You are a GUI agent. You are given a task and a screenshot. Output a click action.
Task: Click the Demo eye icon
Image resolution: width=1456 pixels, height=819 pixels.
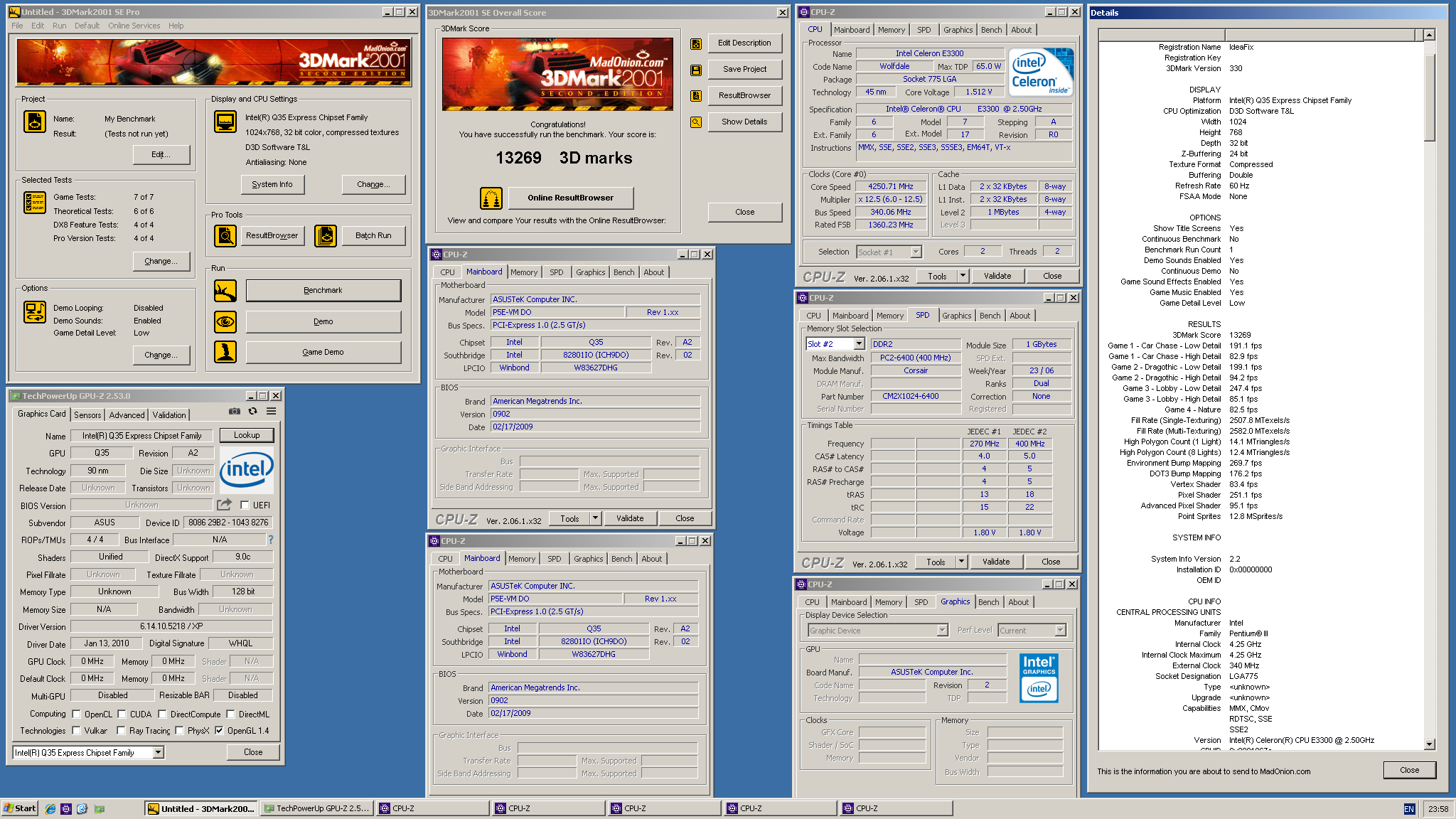225,321
